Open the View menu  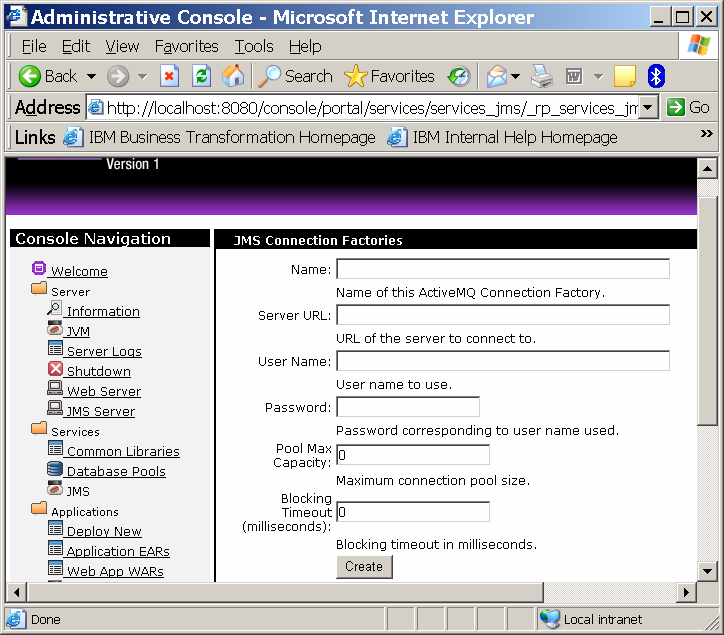click(122, 47)
